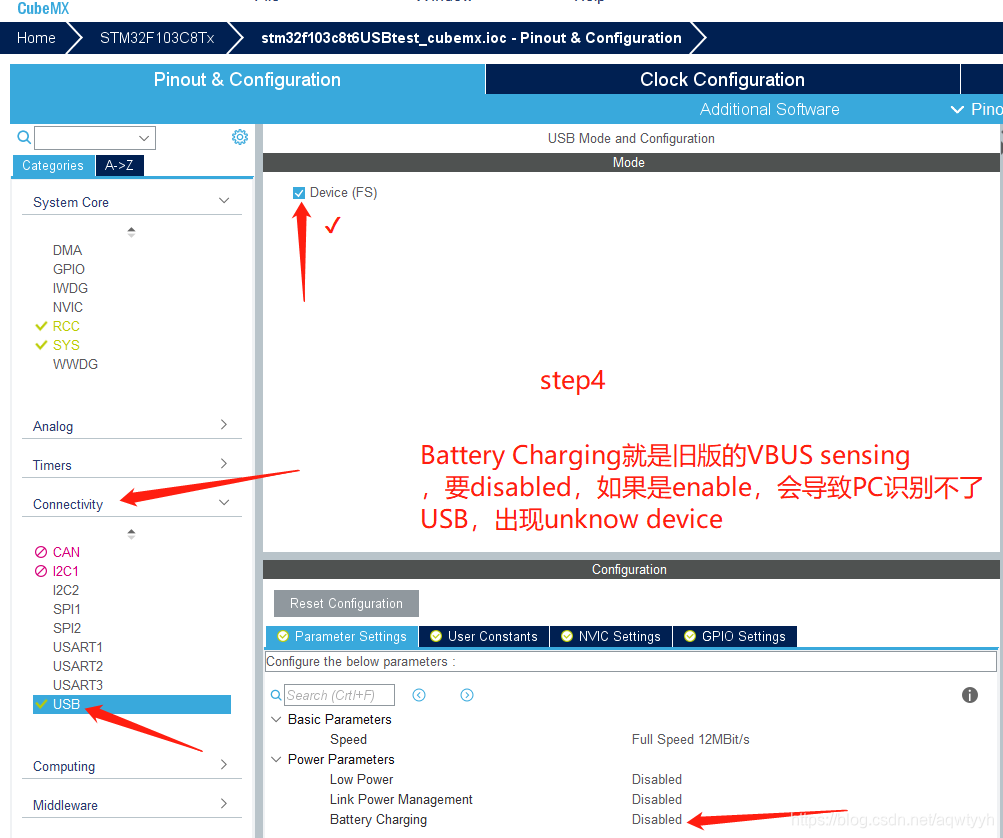Screen dimensions: 1003x838
Task: Open the User Constants tab
Action: [484, 636]
